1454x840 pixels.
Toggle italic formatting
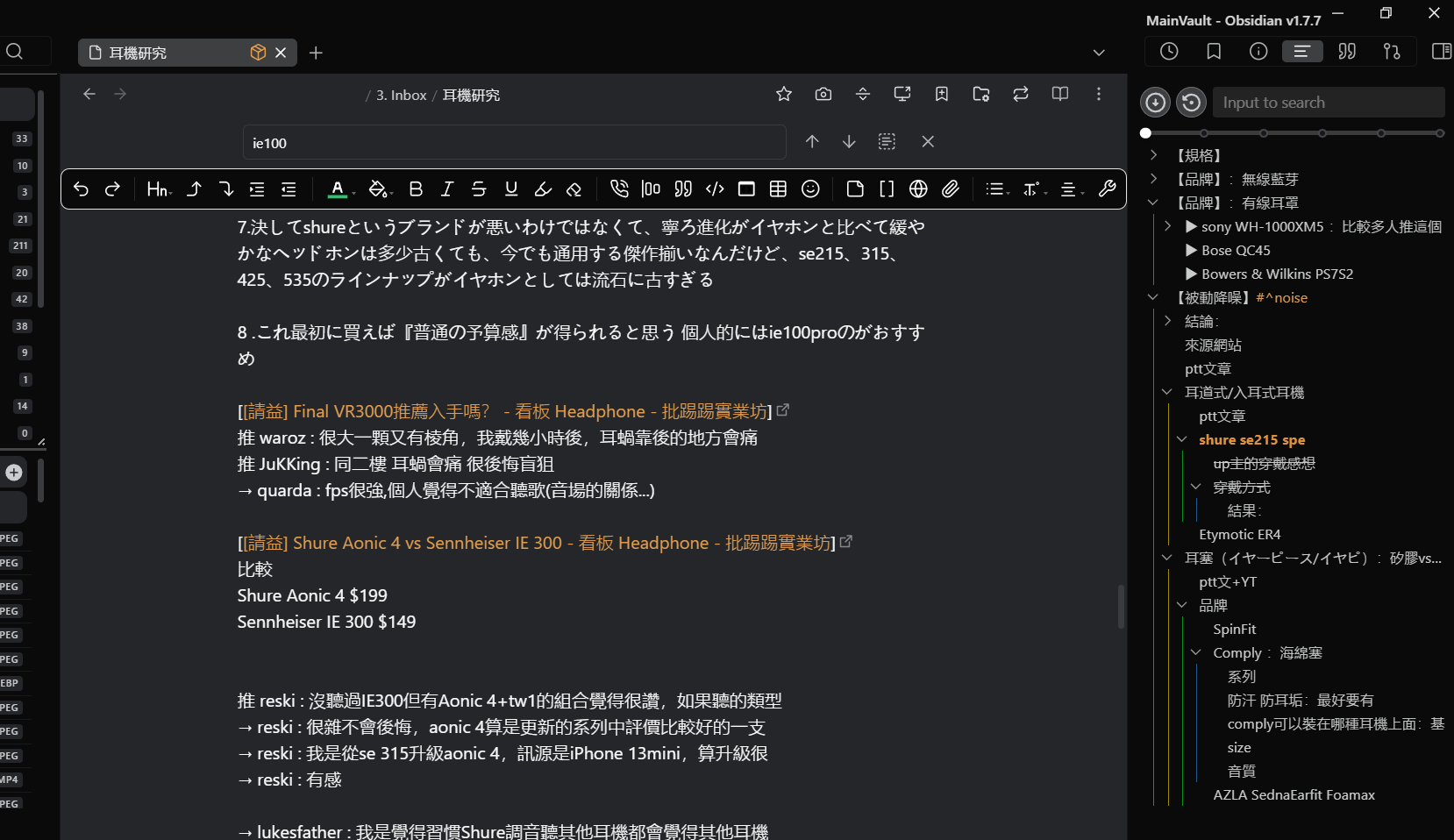[447, 189]
